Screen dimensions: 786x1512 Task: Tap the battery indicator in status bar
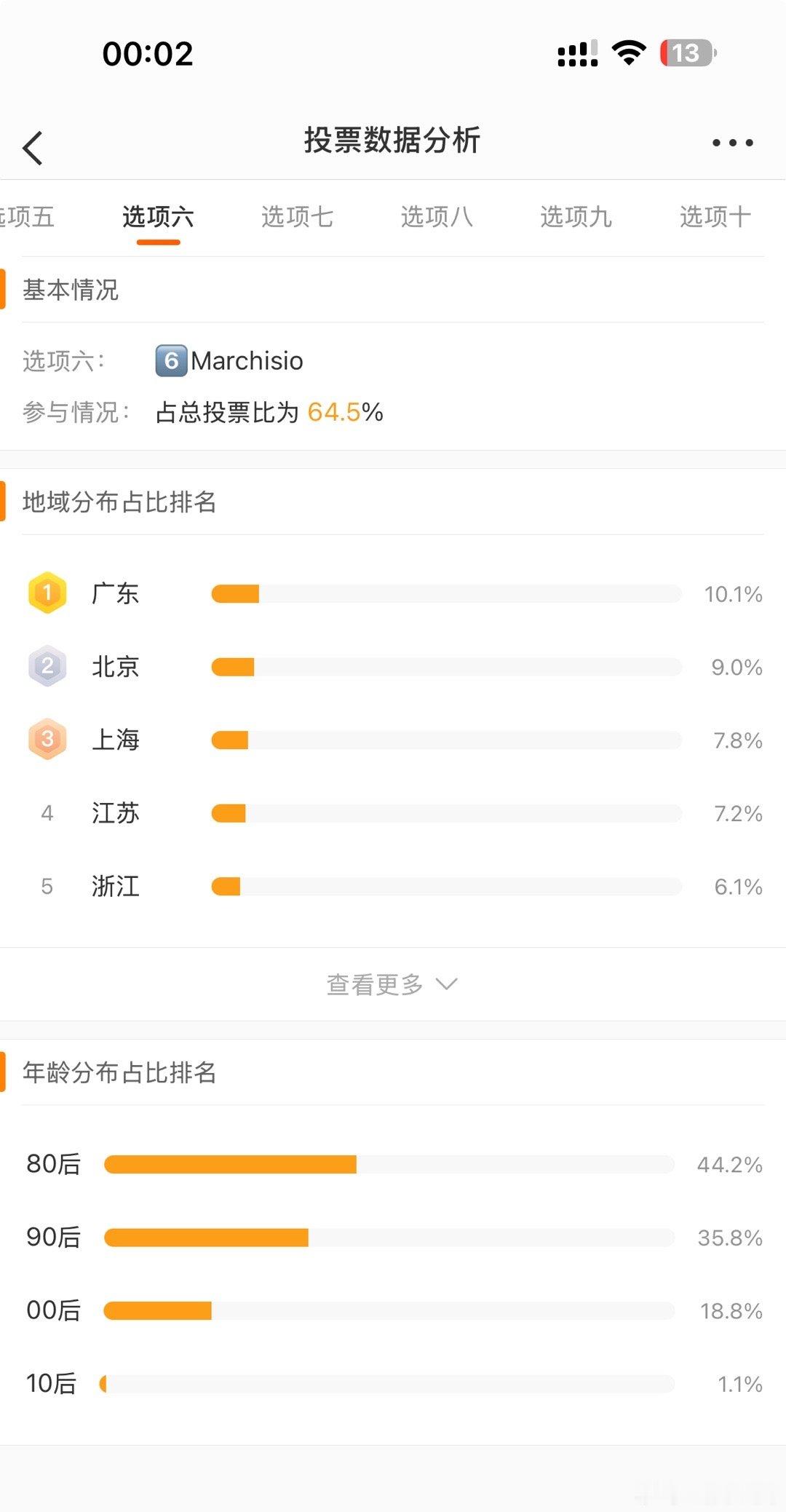point(688,53)
